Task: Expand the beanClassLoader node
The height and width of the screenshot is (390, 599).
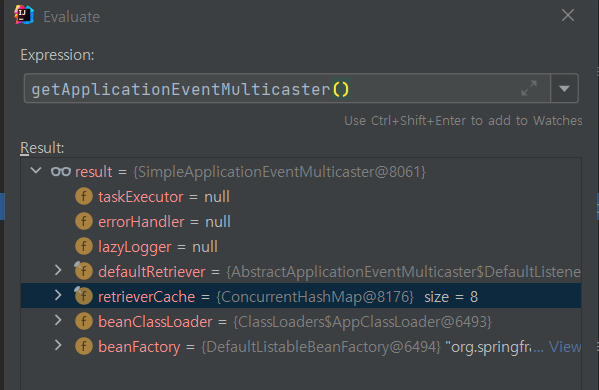Action: pos(58,320)
